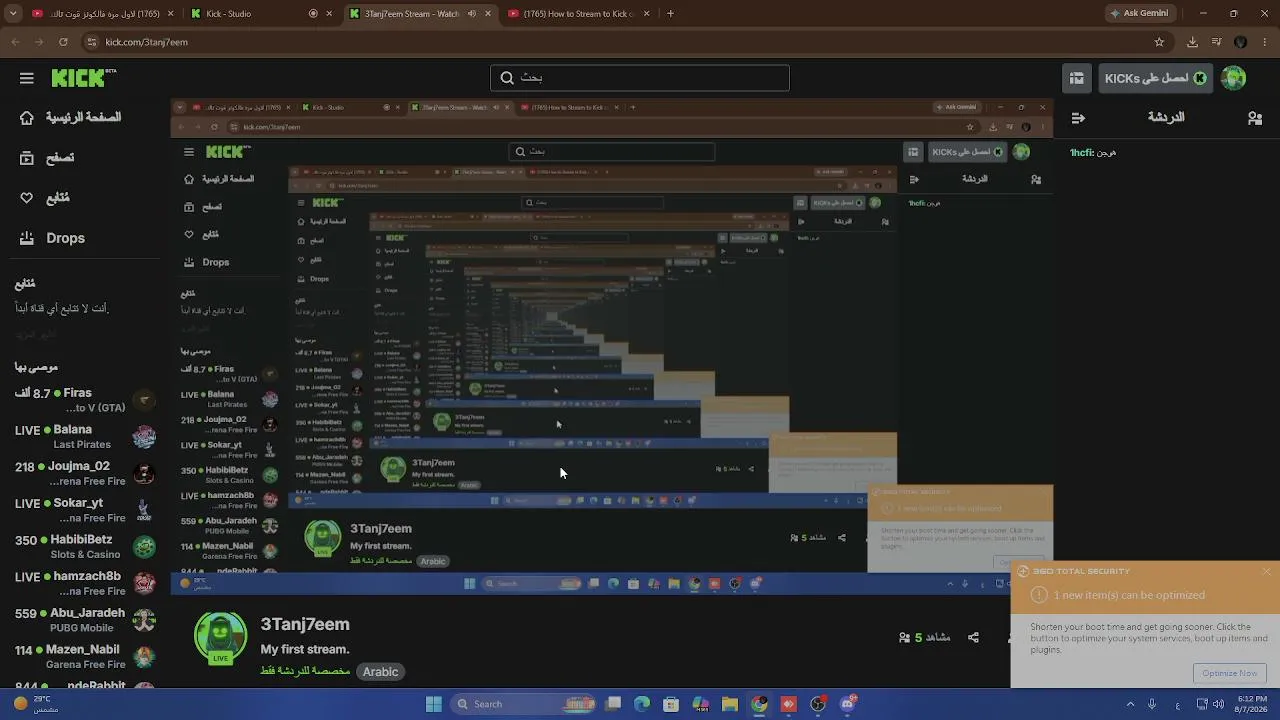Open the Chrome profile avatar

tap(1241, 42)
